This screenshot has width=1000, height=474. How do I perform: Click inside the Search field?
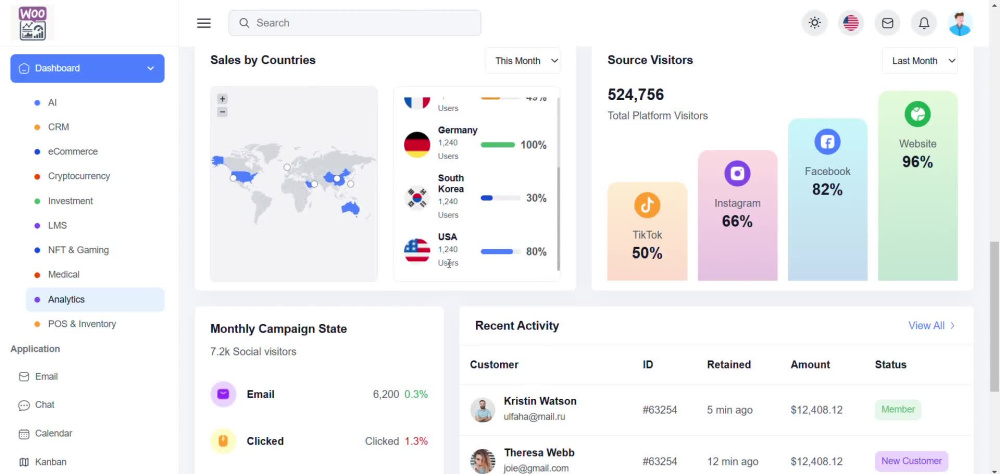click(355, 23)
